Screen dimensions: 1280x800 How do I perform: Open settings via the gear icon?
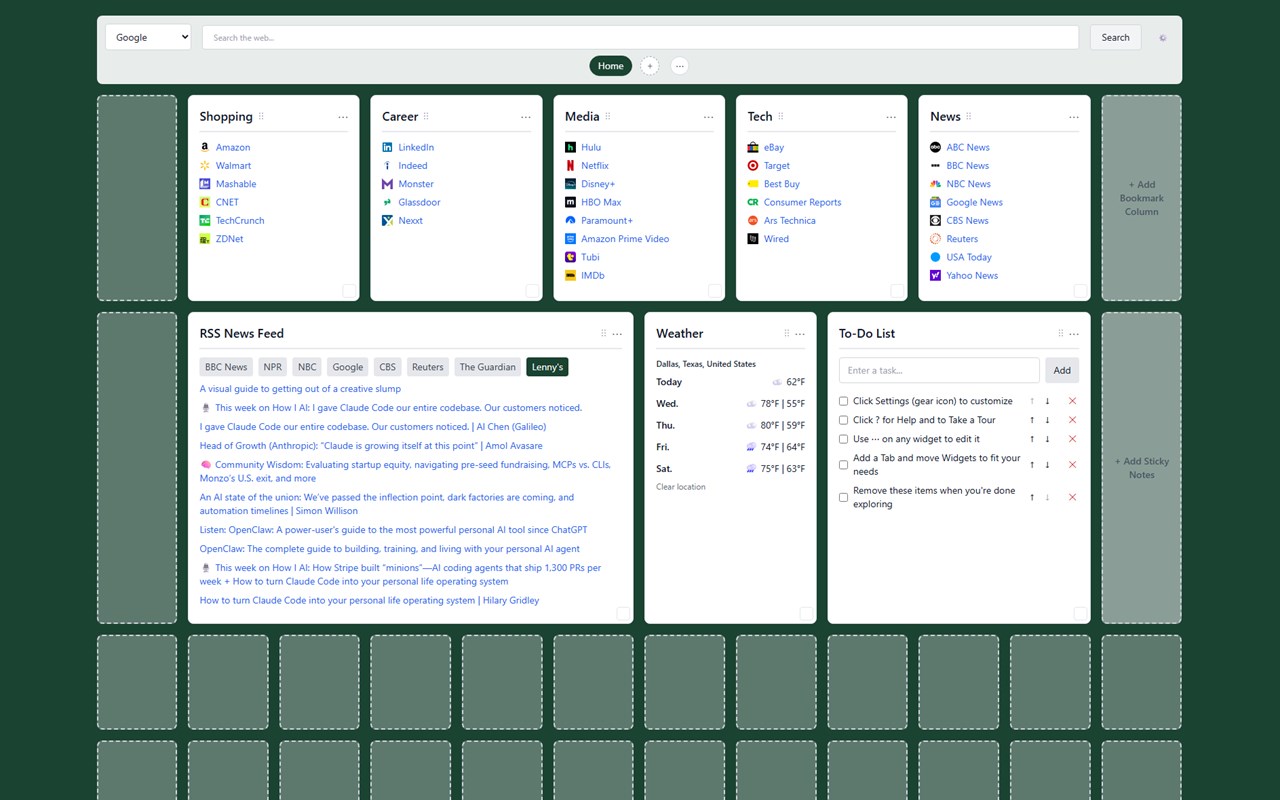[1162, 38]
